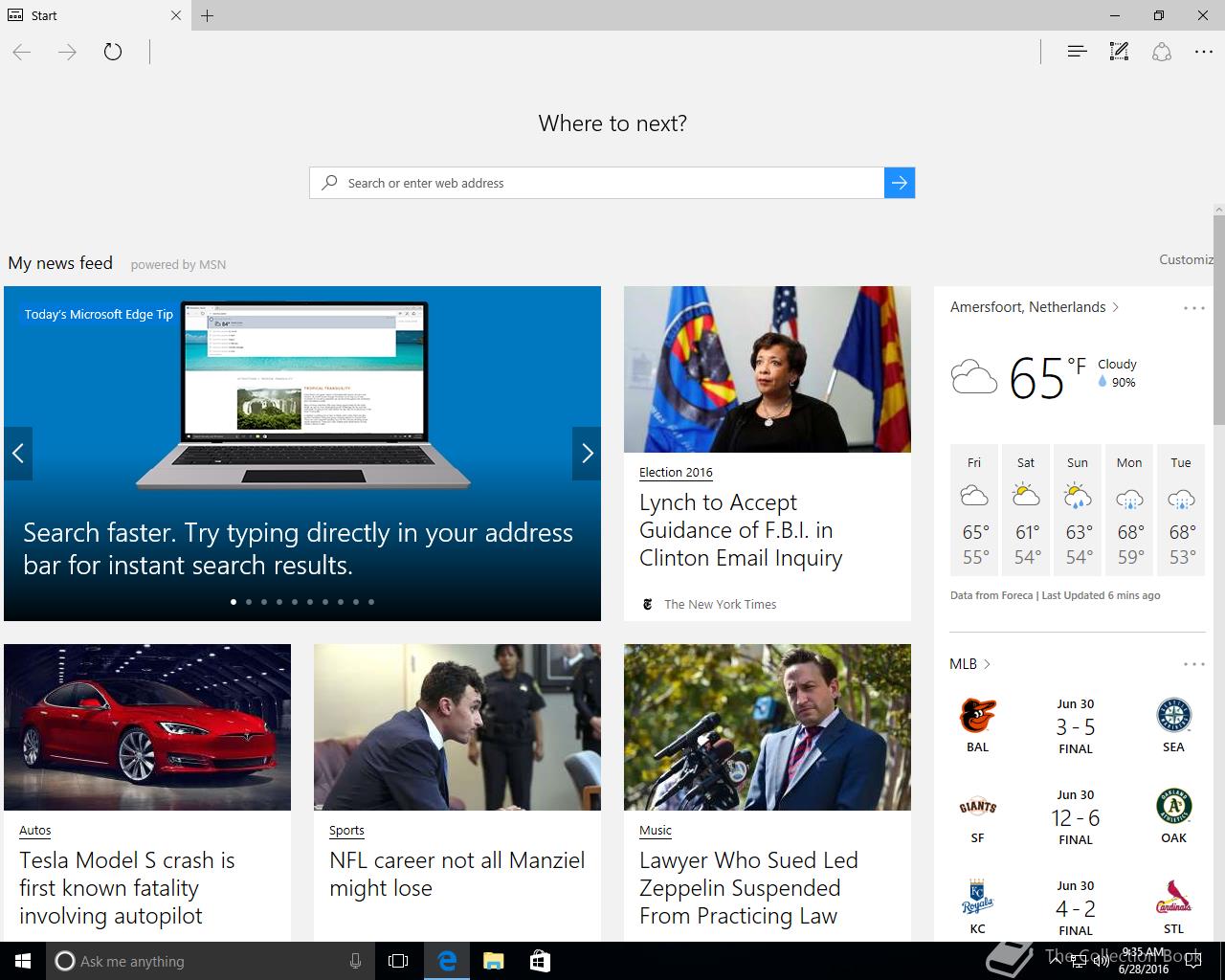
Task: Open weather card options ellipsis
Action: (1194, 308)
